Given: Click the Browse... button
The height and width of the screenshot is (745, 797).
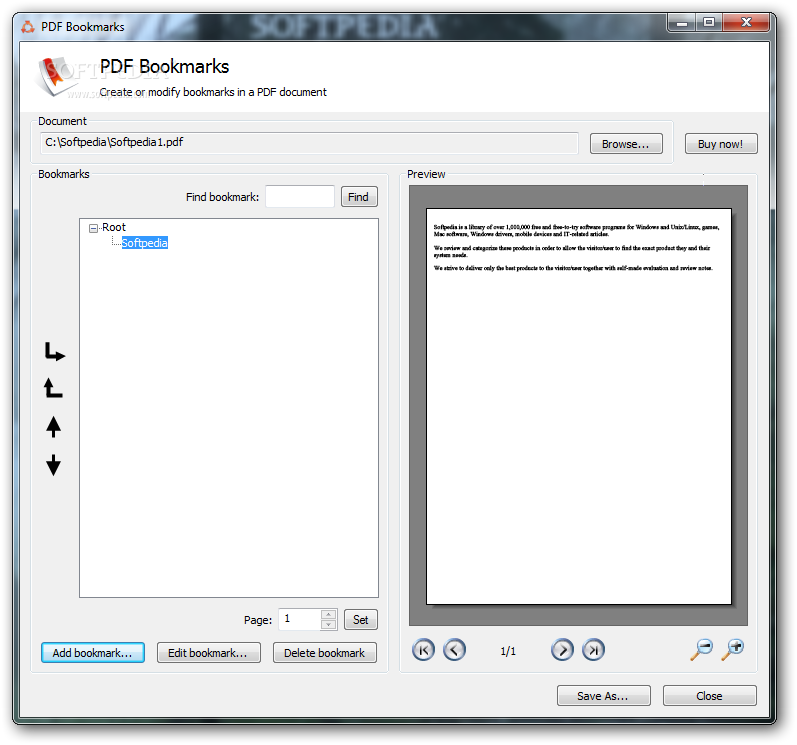Looking at the screenshot, I should [x=626, y=144].
